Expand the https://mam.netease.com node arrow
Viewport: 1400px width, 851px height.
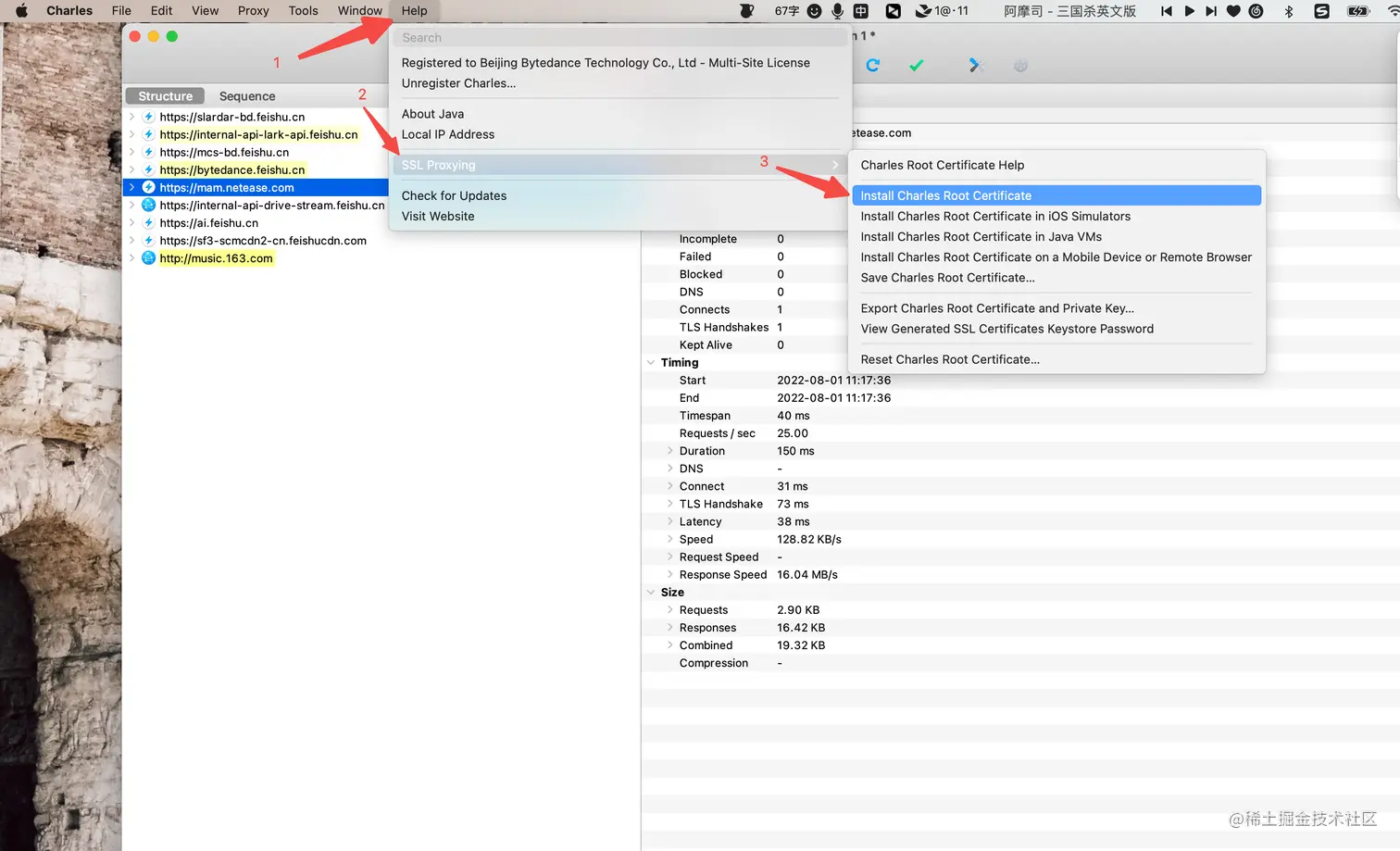point(131,187)
